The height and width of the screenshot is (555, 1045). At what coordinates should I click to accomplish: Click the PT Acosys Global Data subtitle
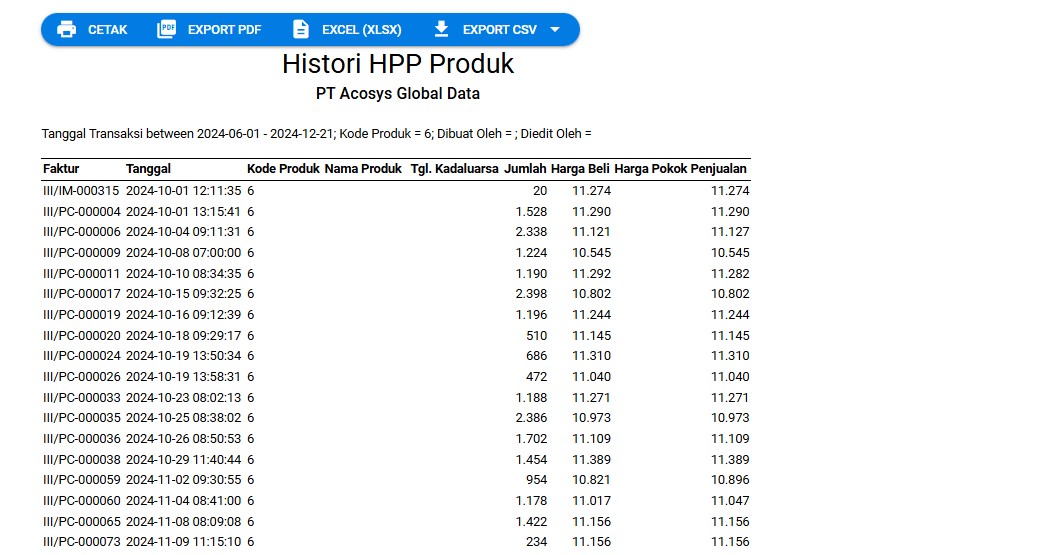(x=397, y=94)
